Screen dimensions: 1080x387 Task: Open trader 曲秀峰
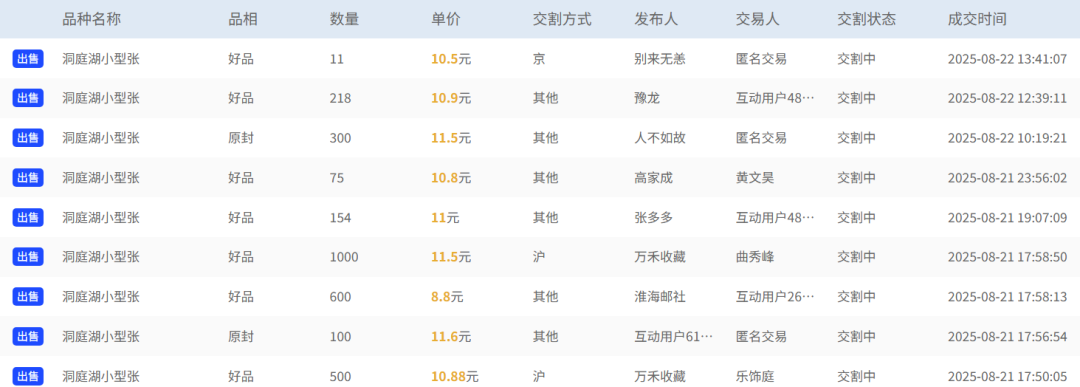pyautogui.click(x=755, y=258)
